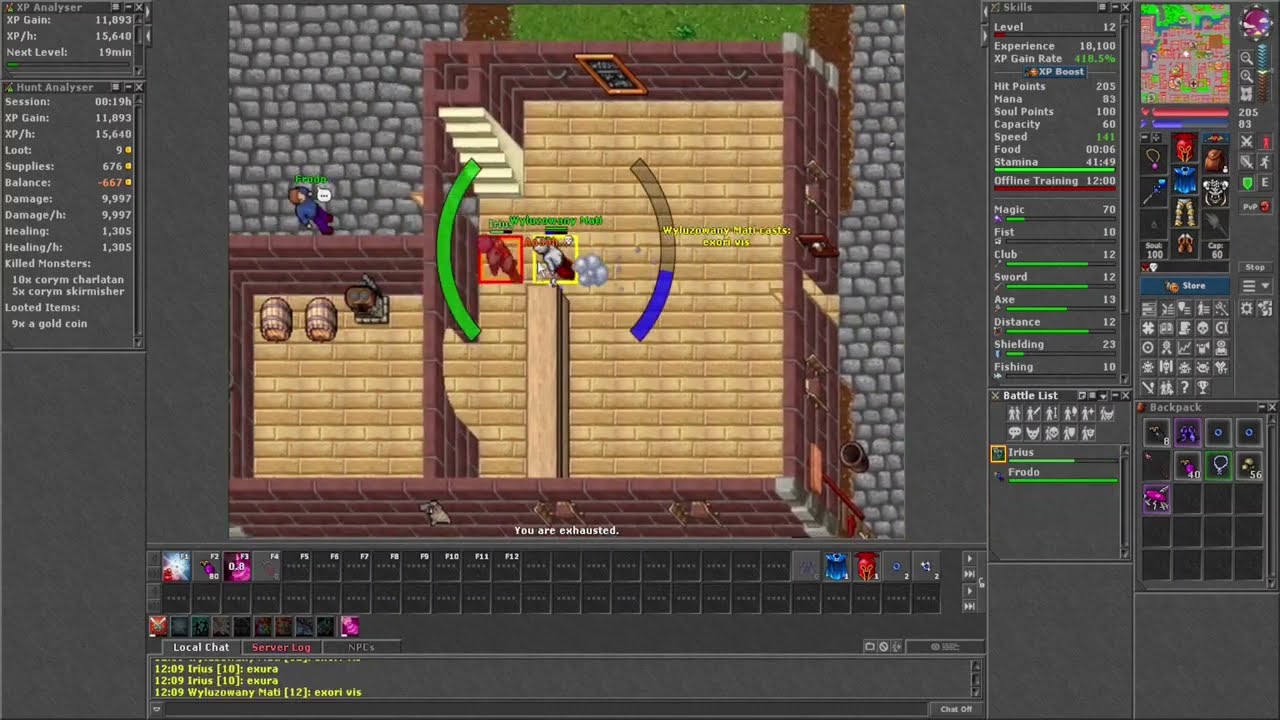Toggle hide monsters cat-face filter second row
The image size is (1280, 720).
pos(1033,433)
